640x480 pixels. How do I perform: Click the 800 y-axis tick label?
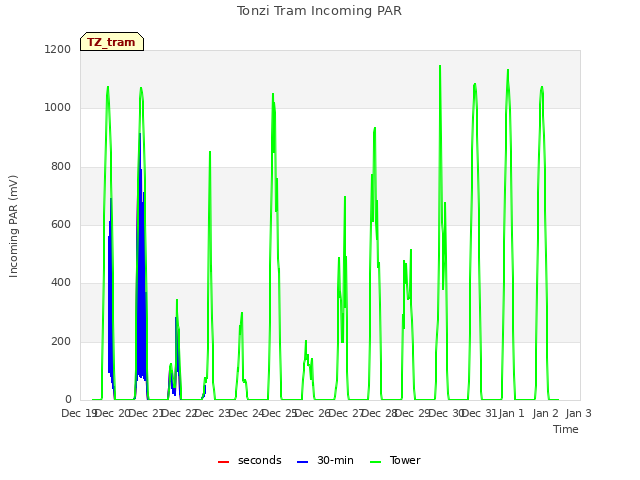(x=61, y=167)
